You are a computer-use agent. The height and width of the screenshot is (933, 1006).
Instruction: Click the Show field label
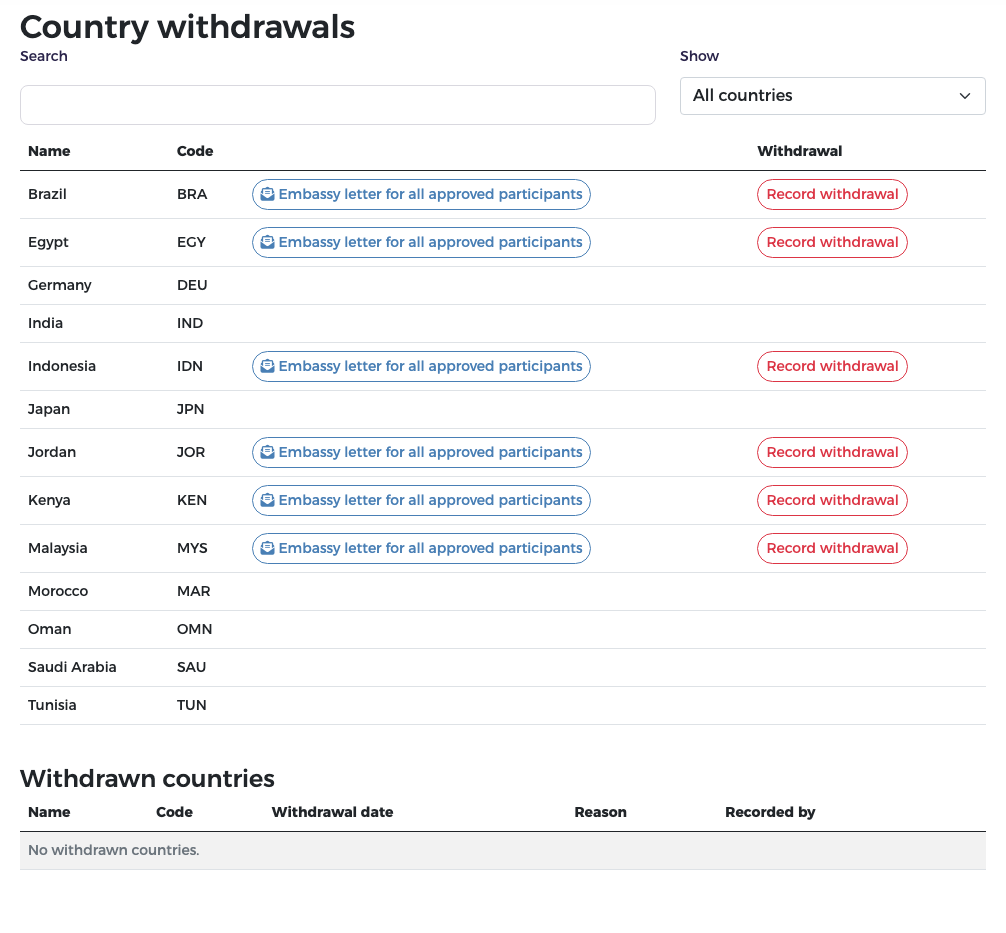(x=699, y=56)
